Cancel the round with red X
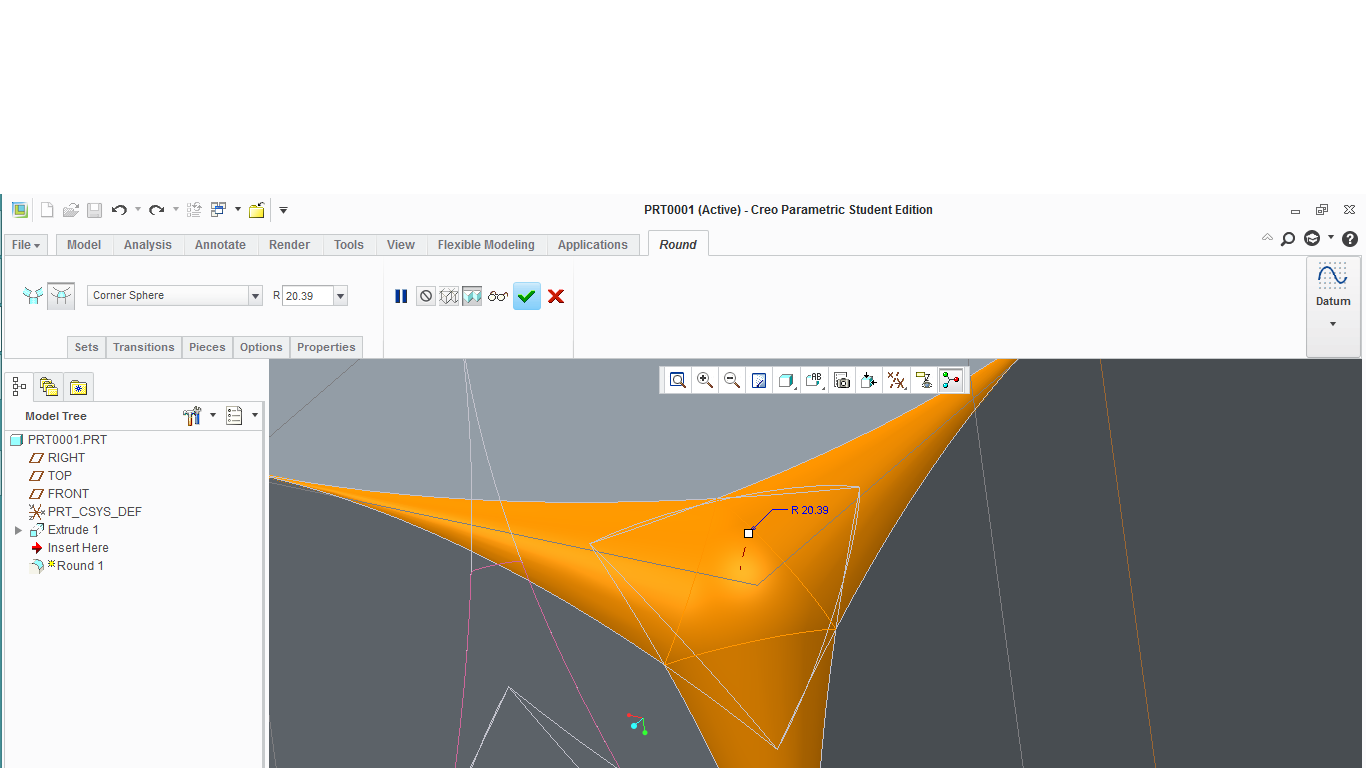The width and height of the screenshot is (1366, 768). pos(556,296)
